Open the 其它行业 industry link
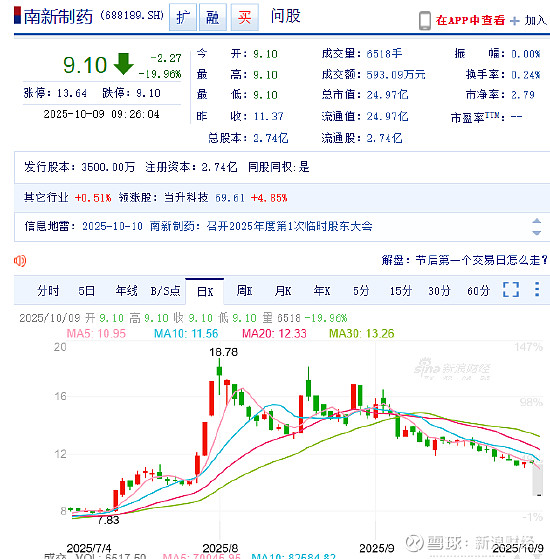 click(46, 198)
